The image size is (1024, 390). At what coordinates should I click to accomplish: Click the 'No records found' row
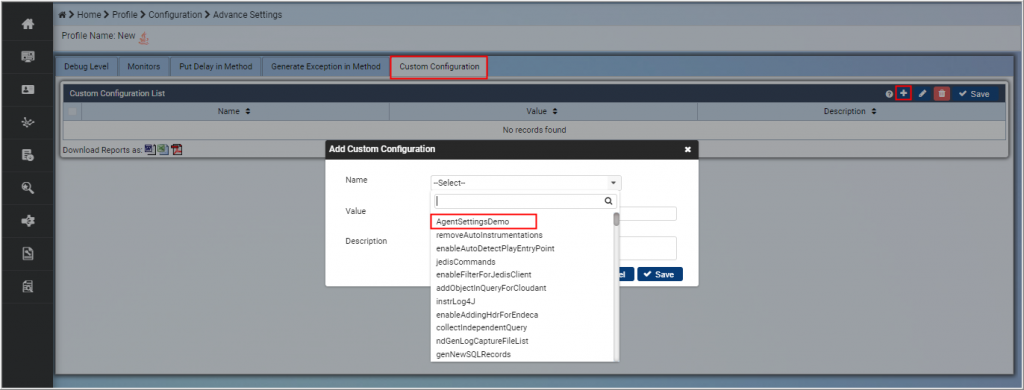[534, 130]
